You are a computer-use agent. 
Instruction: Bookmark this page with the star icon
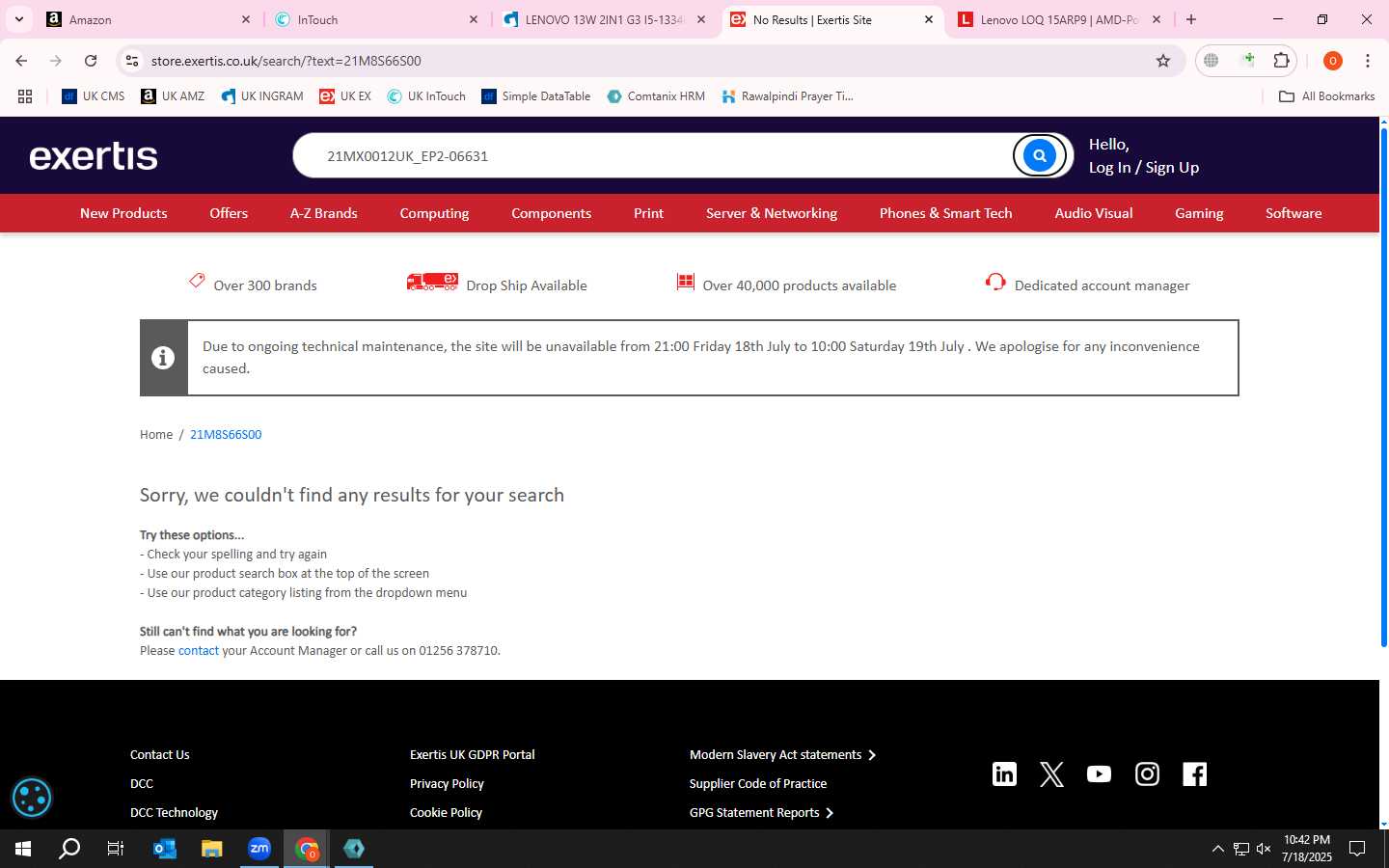point(1163,61)
